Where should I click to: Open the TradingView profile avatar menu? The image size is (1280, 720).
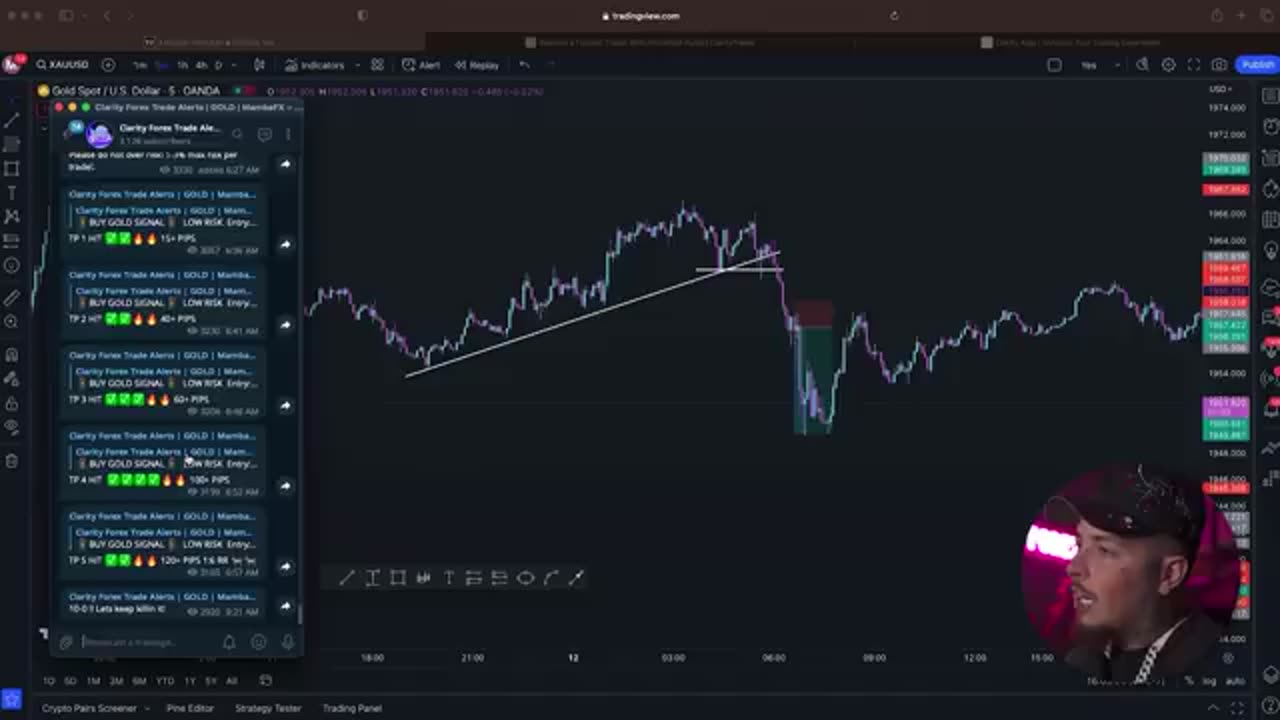12,65
